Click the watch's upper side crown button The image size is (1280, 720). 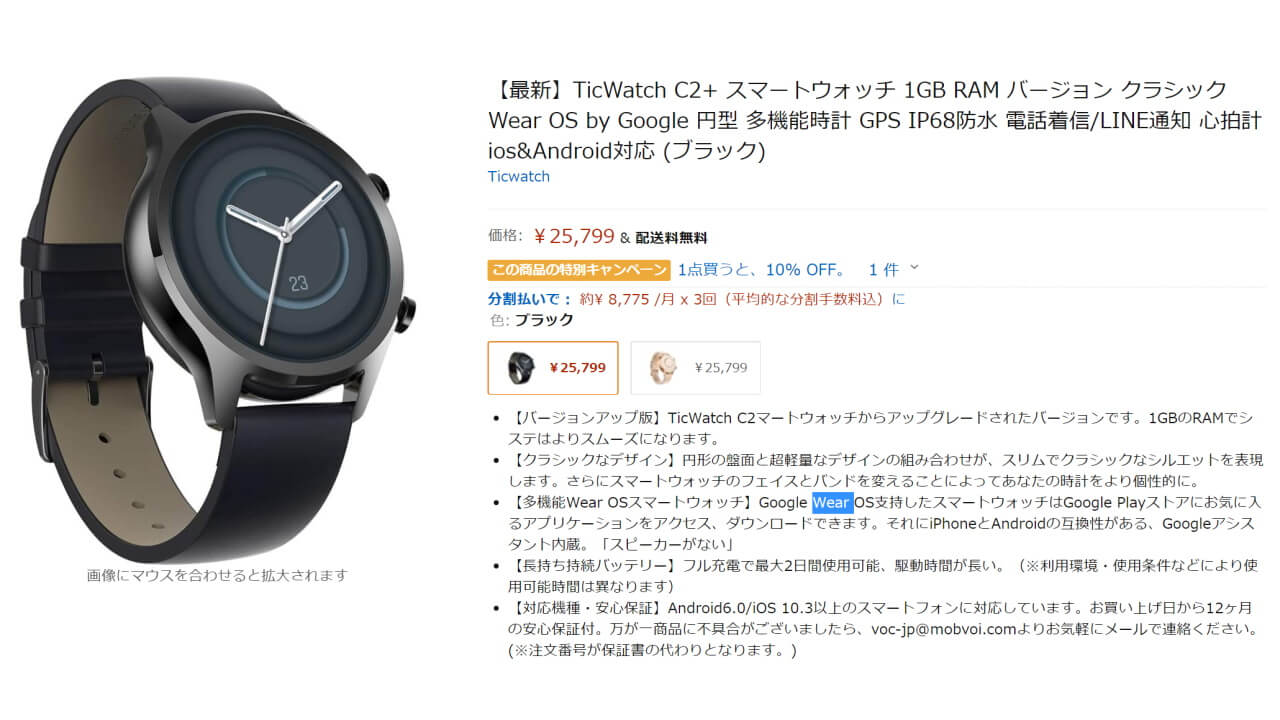[x=379, y=189]
